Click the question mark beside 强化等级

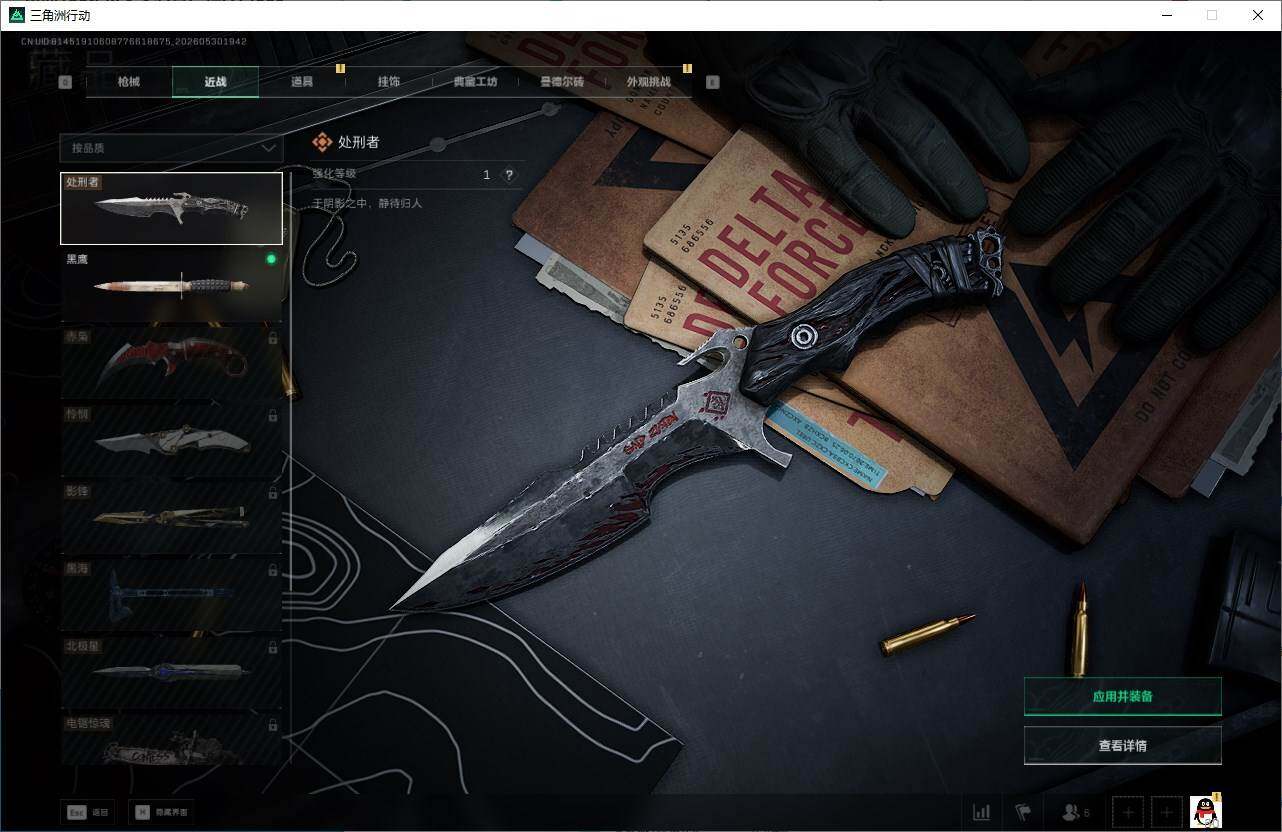[x=509, y=175]
